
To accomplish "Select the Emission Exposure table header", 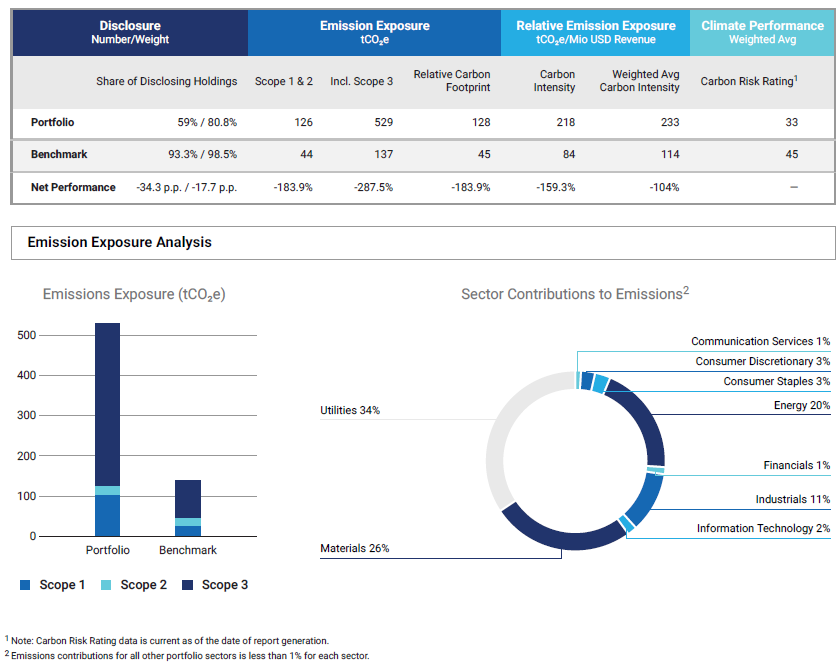I will pyautogui.click(x=374, y=32).
